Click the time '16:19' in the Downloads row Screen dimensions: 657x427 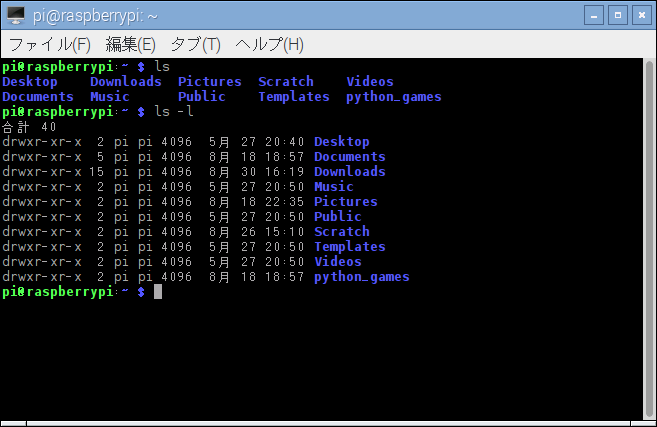285,172
